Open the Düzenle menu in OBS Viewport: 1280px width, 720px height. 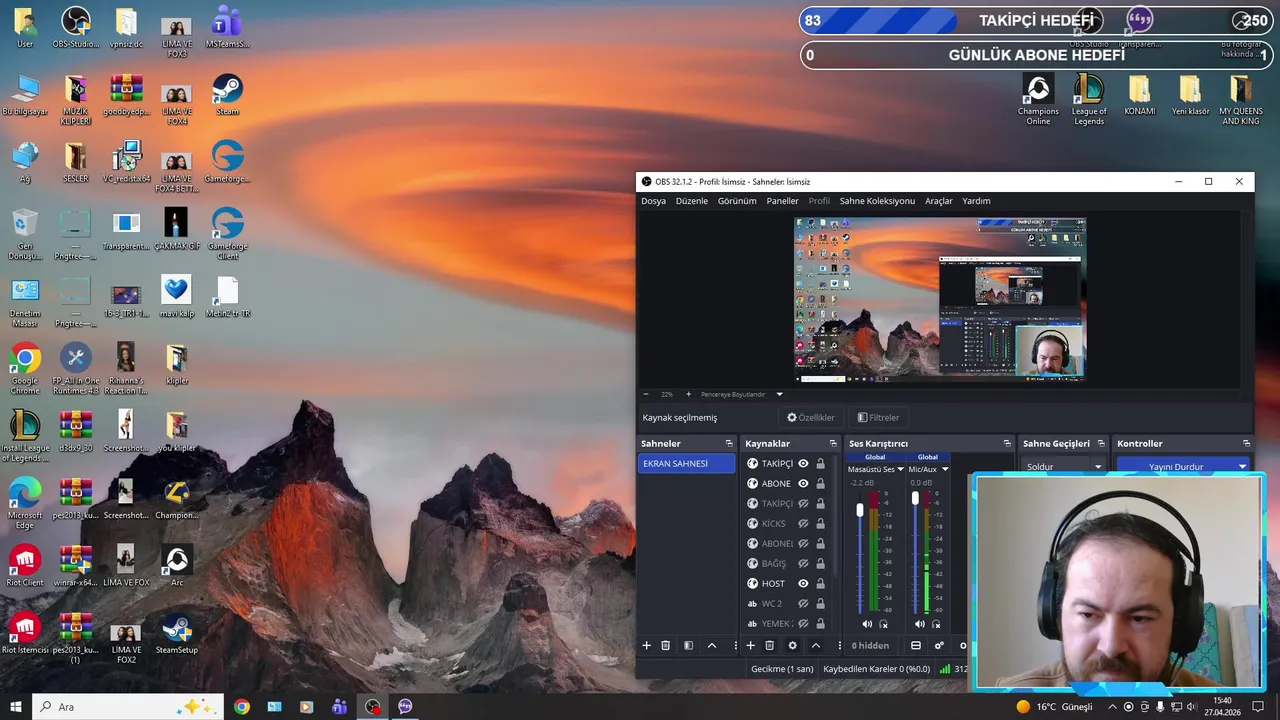tap(692, 201)
